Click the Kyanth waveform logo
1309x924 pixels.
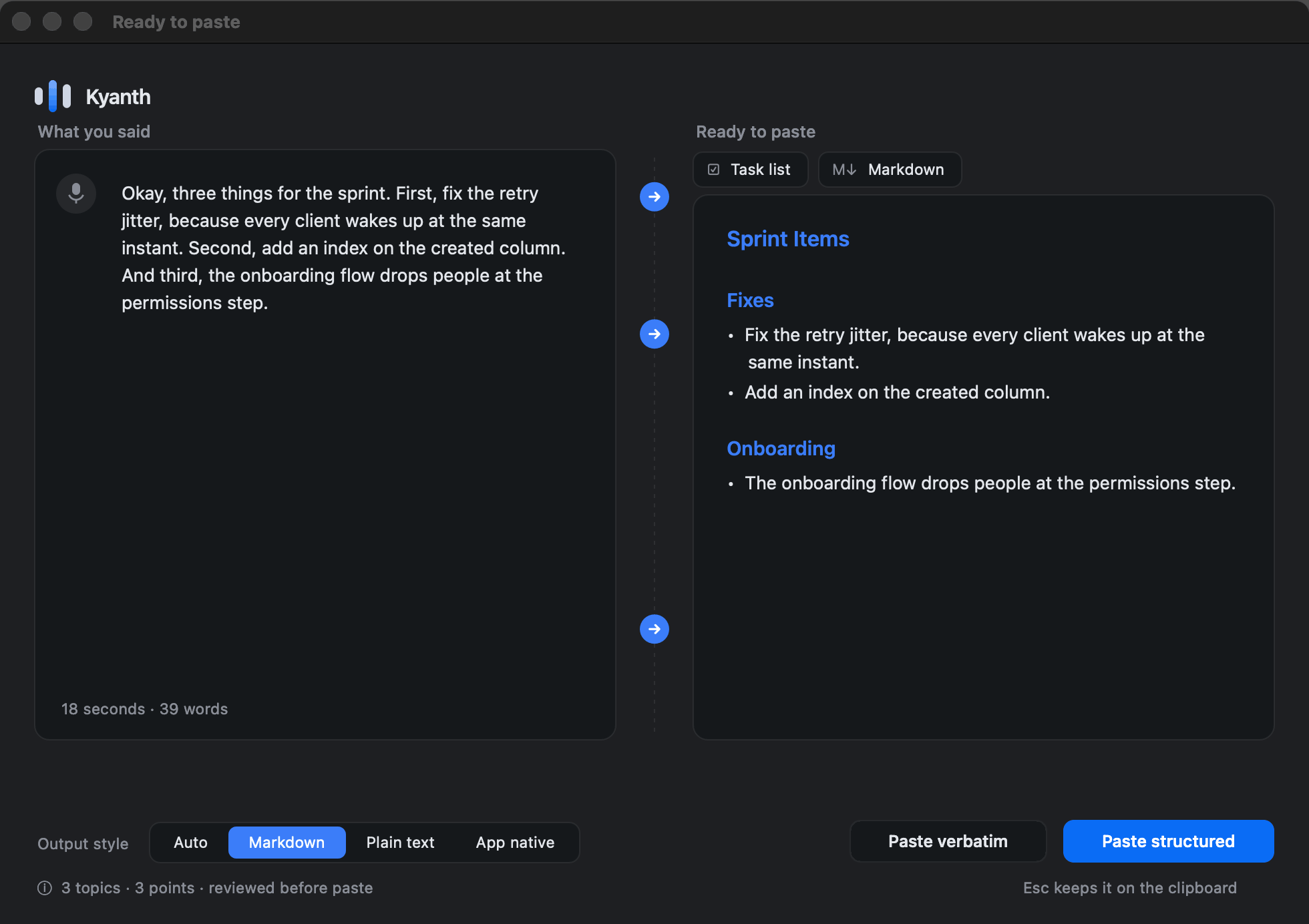click(53, 96)
